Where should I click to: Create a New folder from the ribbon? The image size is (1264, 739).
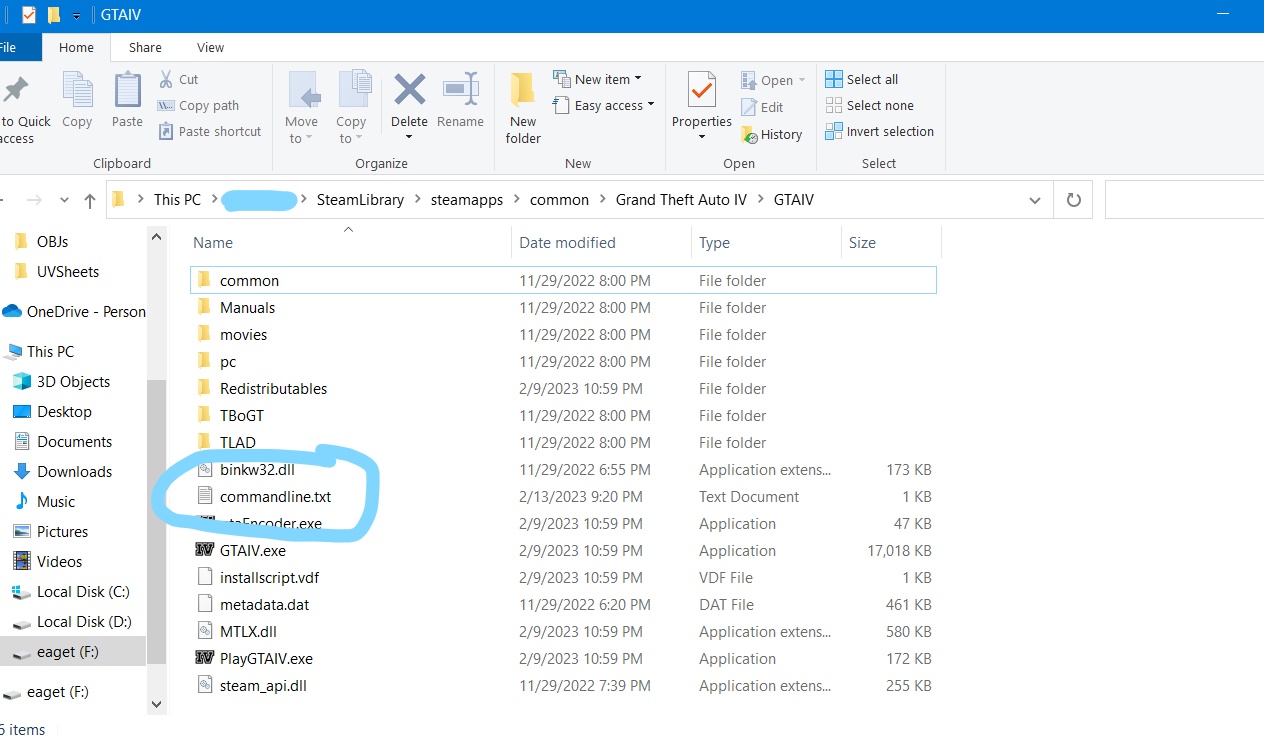523,108
